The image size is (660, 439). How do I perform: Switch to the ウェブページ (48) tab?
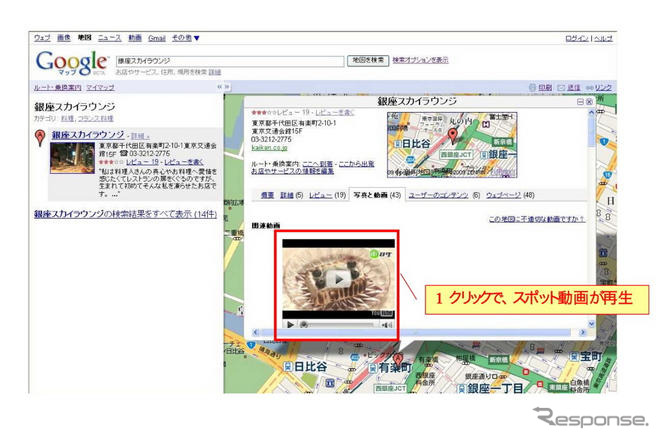(x=510, y=195)
